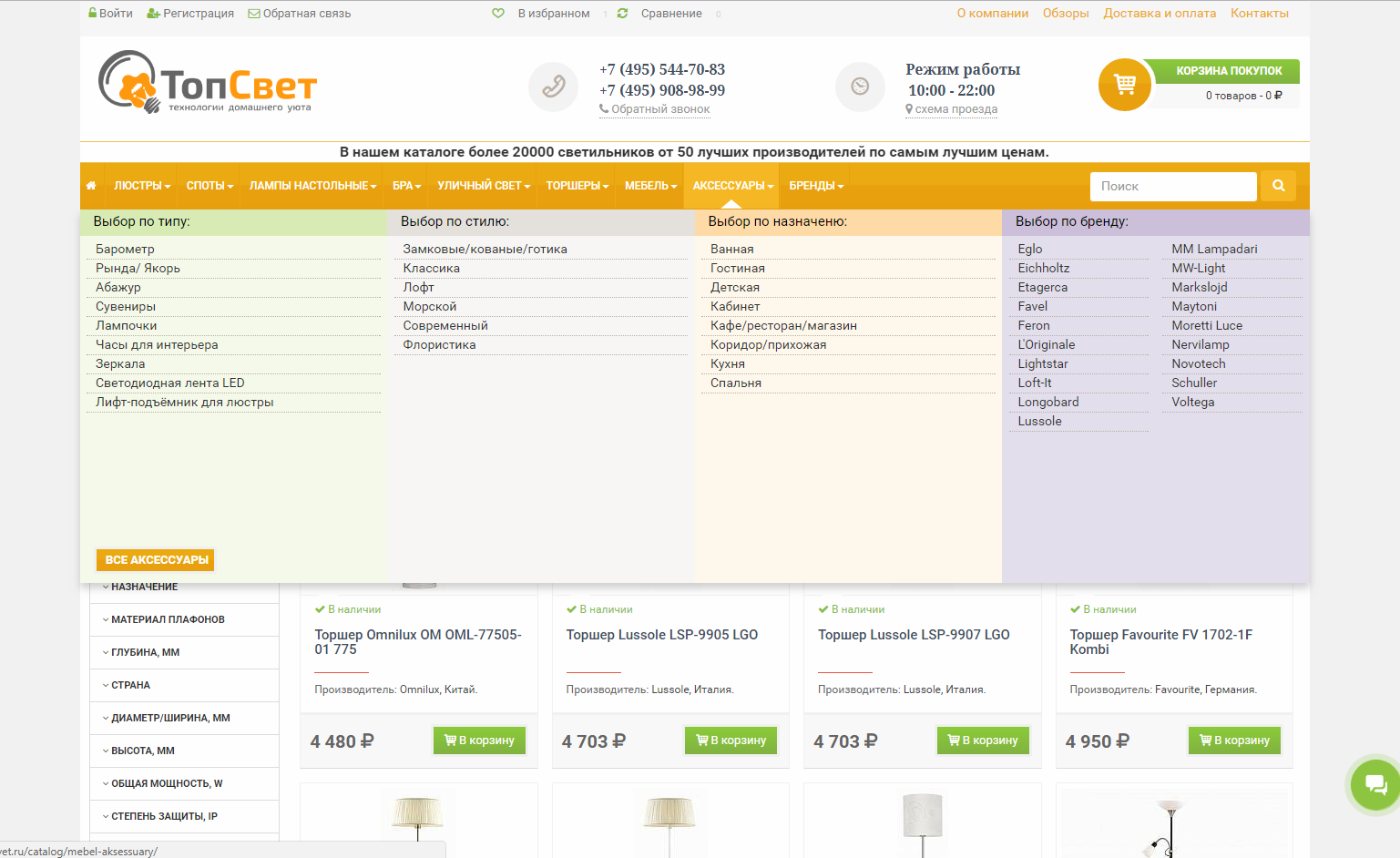Open the Обзоры link
This screenshot has width=1400, height=858.
coord(1066,14)
